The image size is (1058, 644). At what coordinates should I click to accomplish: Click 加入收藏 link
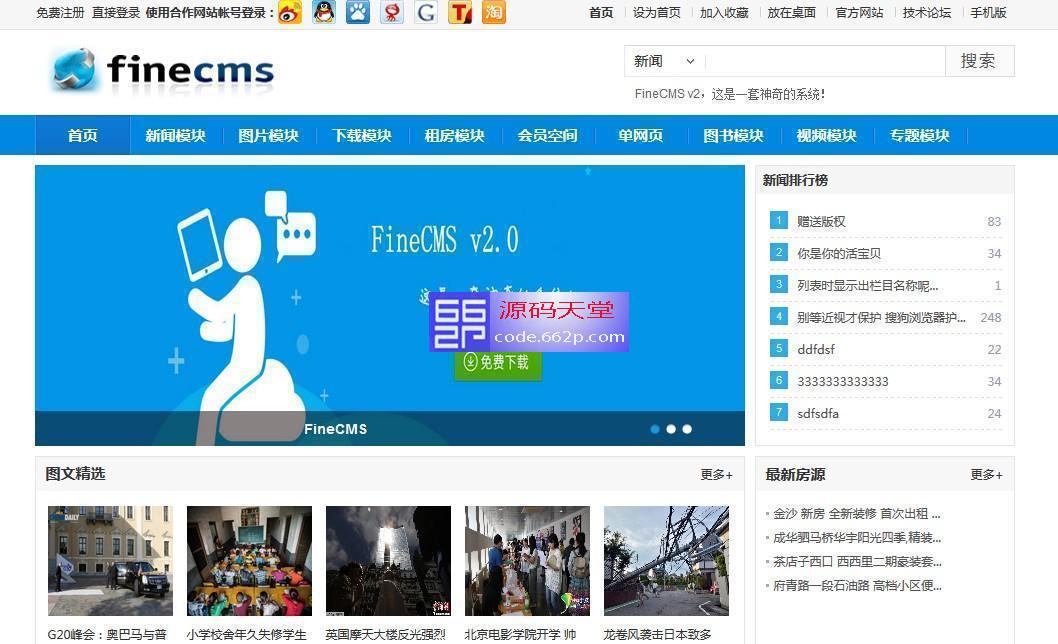point(724,12)
